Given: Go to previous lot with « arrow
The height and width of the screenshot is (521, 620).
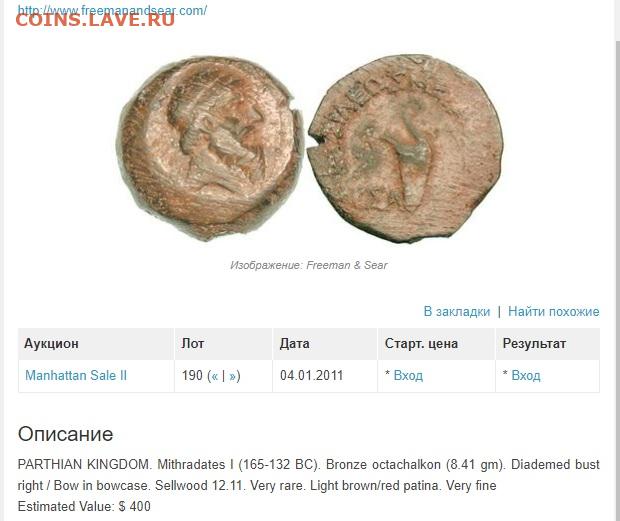Looking at the screenshot, I should point(214,376).
